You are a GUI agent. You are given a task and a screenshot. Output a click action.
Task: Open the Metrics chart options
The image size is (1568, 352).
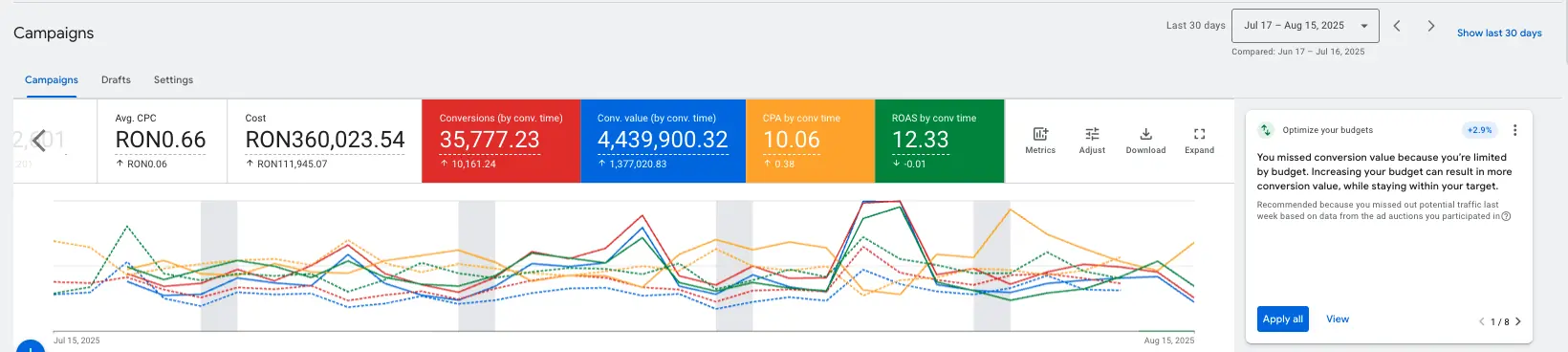(1040, 141)
